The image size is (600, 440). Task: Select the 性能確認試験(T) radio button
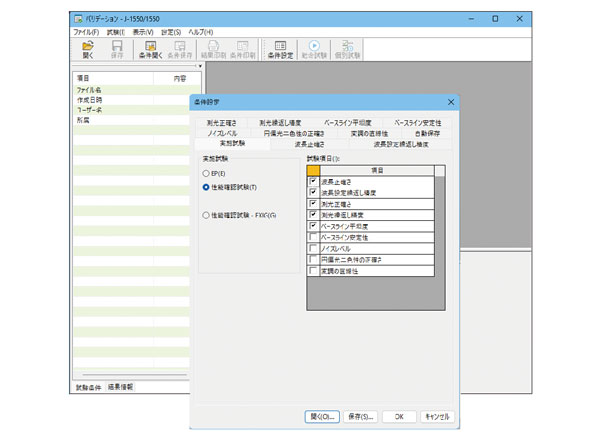206,187
